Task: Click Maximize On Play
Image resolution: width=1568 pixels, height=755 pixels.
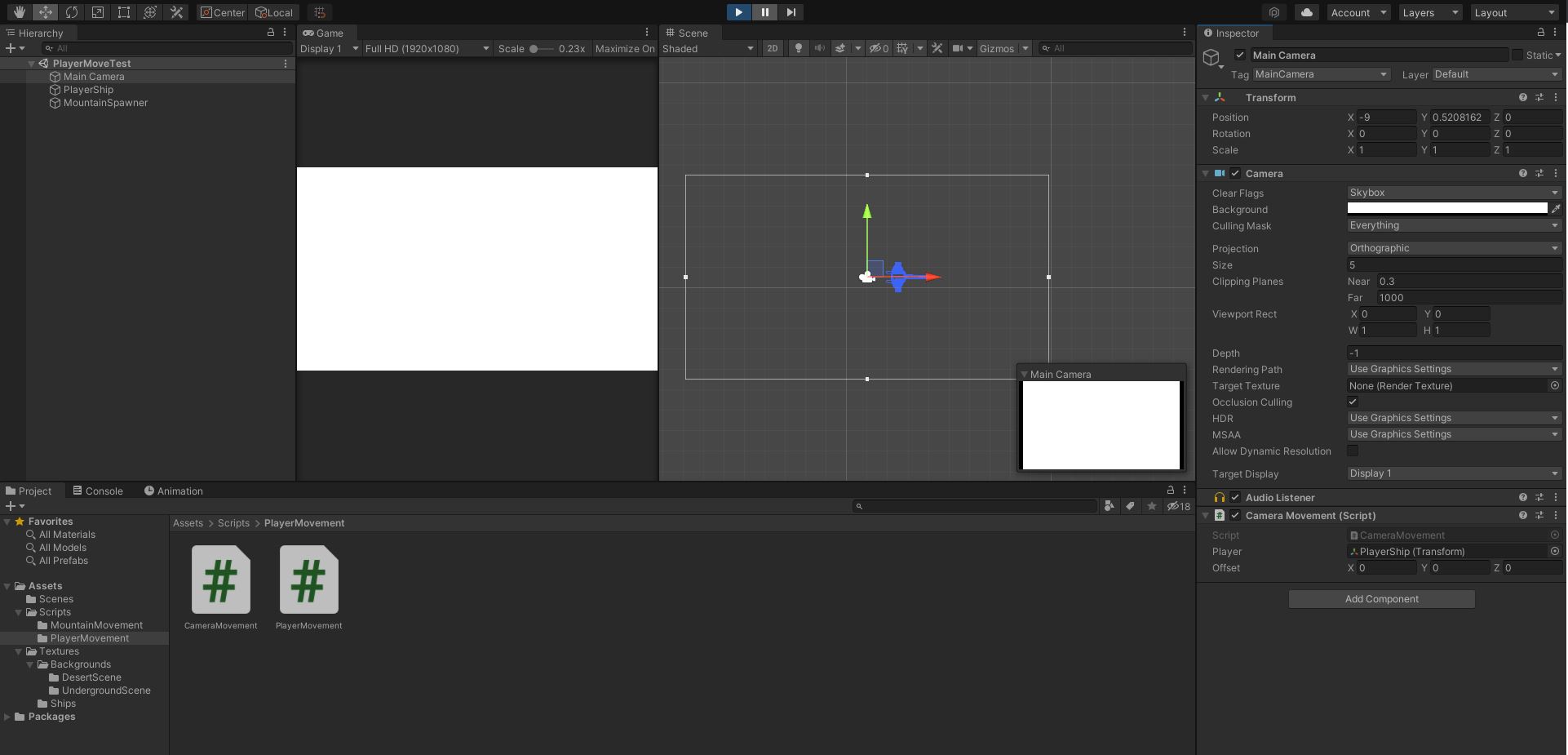Action: tap(624, 48)
